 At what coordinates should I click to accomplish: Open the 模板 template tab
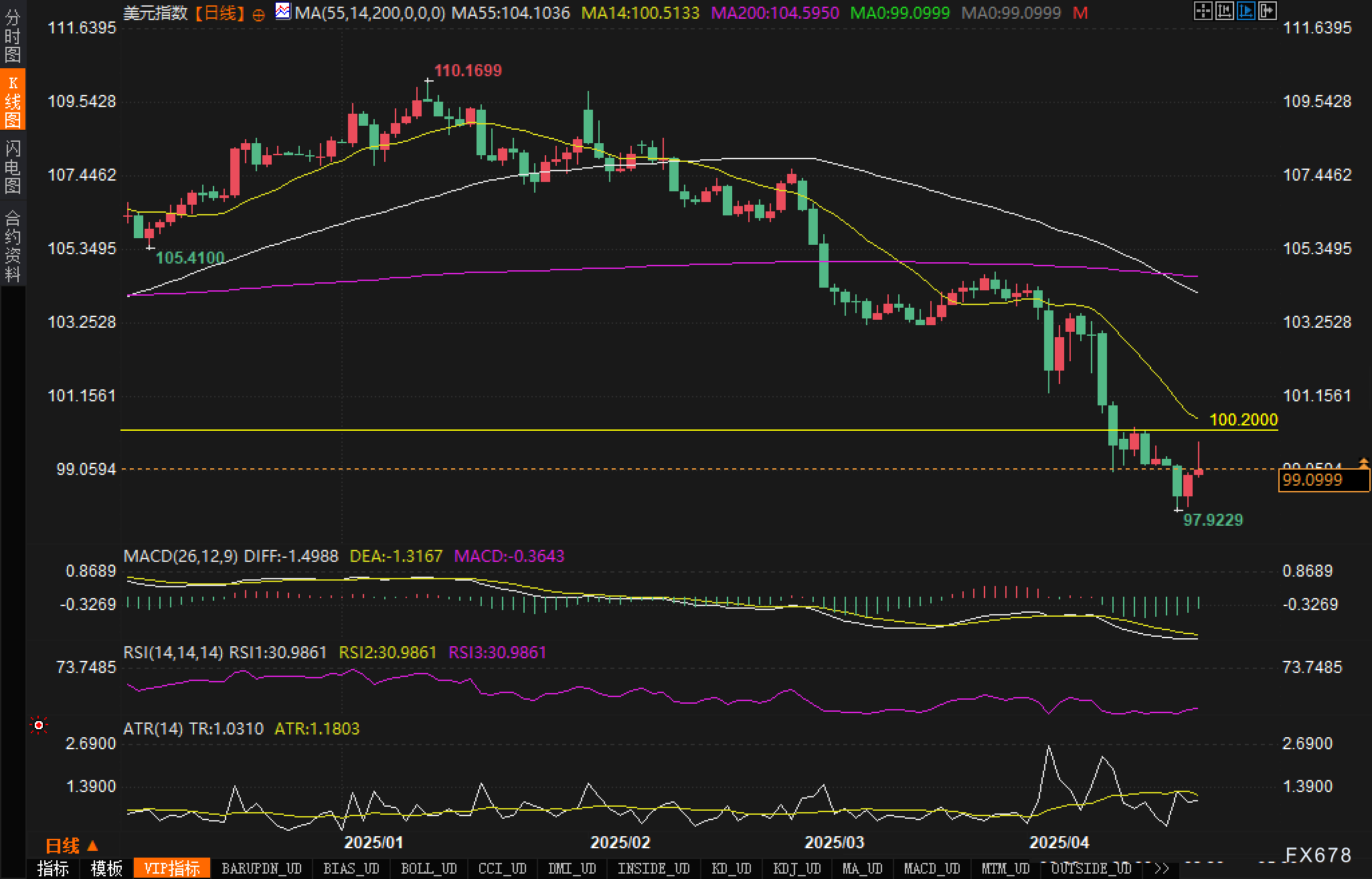pos(106,868)
